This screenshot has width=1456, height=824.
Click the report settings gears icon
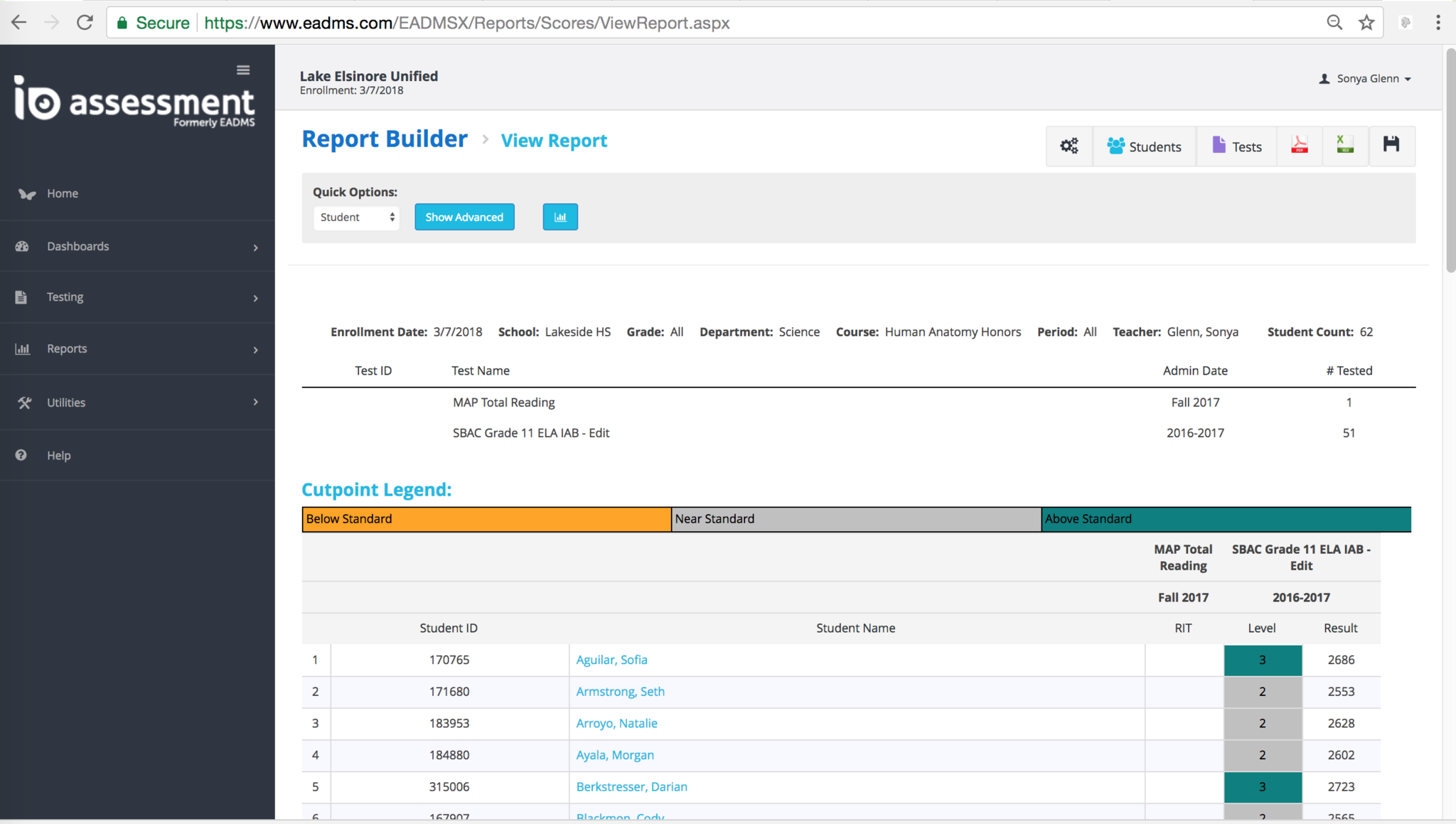point(1069,146)
